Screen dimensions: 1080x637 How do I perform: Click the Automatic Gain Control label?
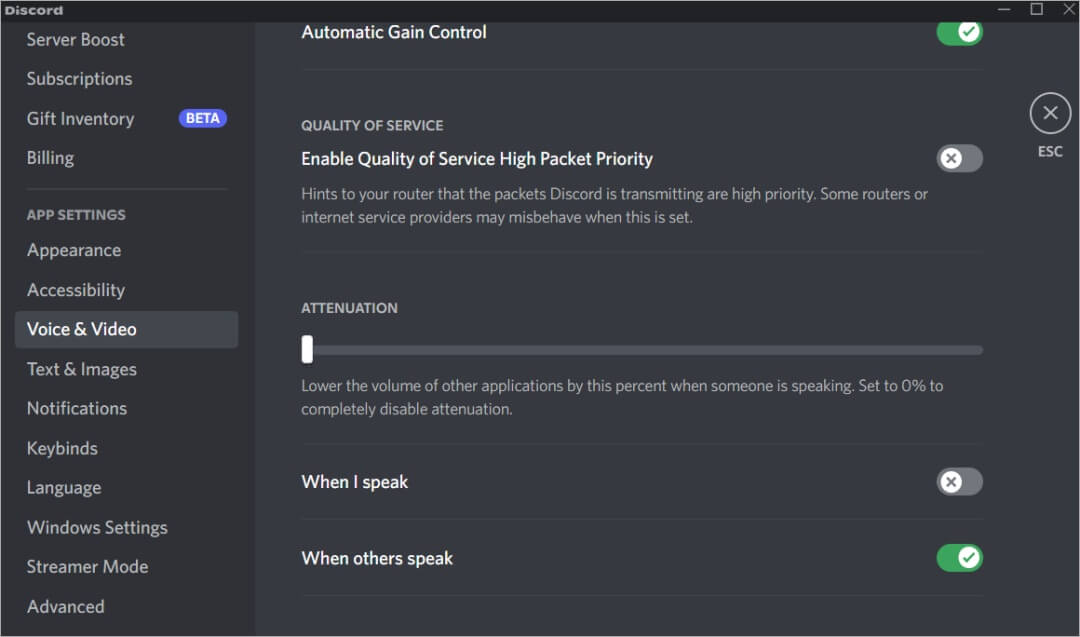click(x=394, y=32)
